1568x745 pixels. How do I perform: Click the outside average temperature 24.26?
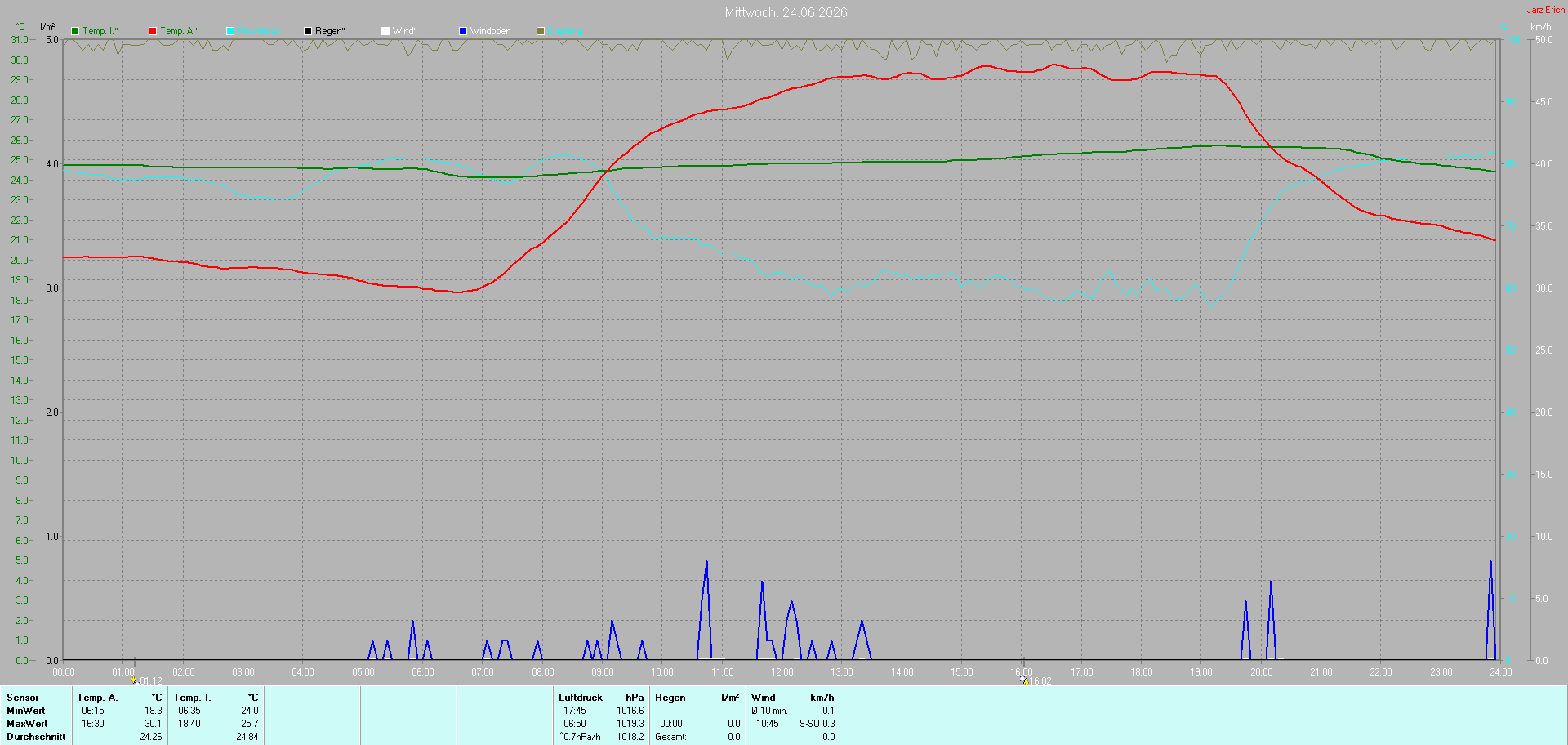(x=151, y=737)
